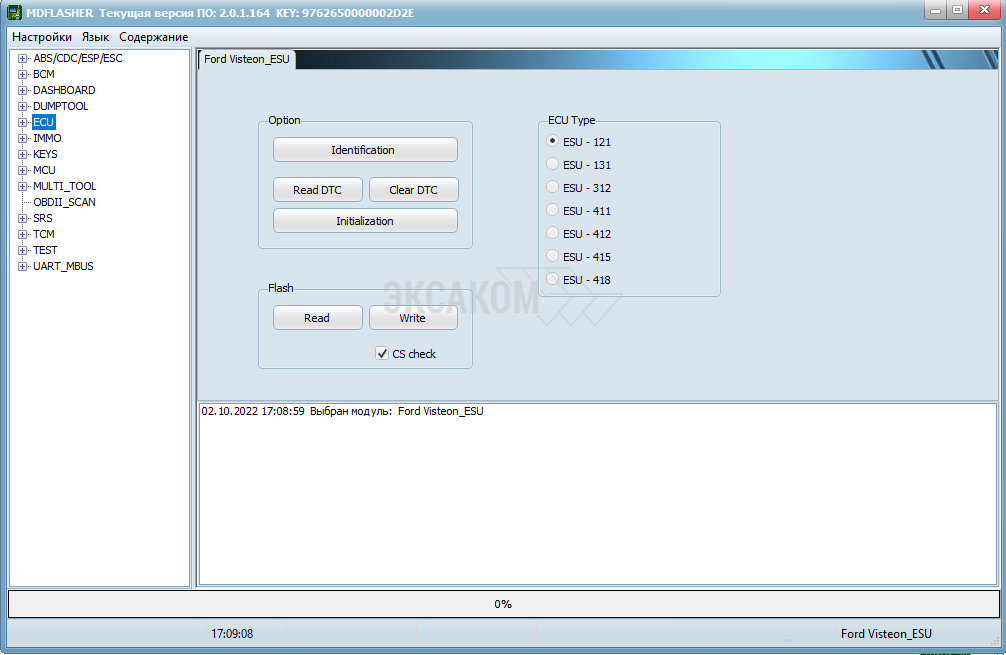Click the Read DTC button
1006x655 pixels.
[317, 190]
